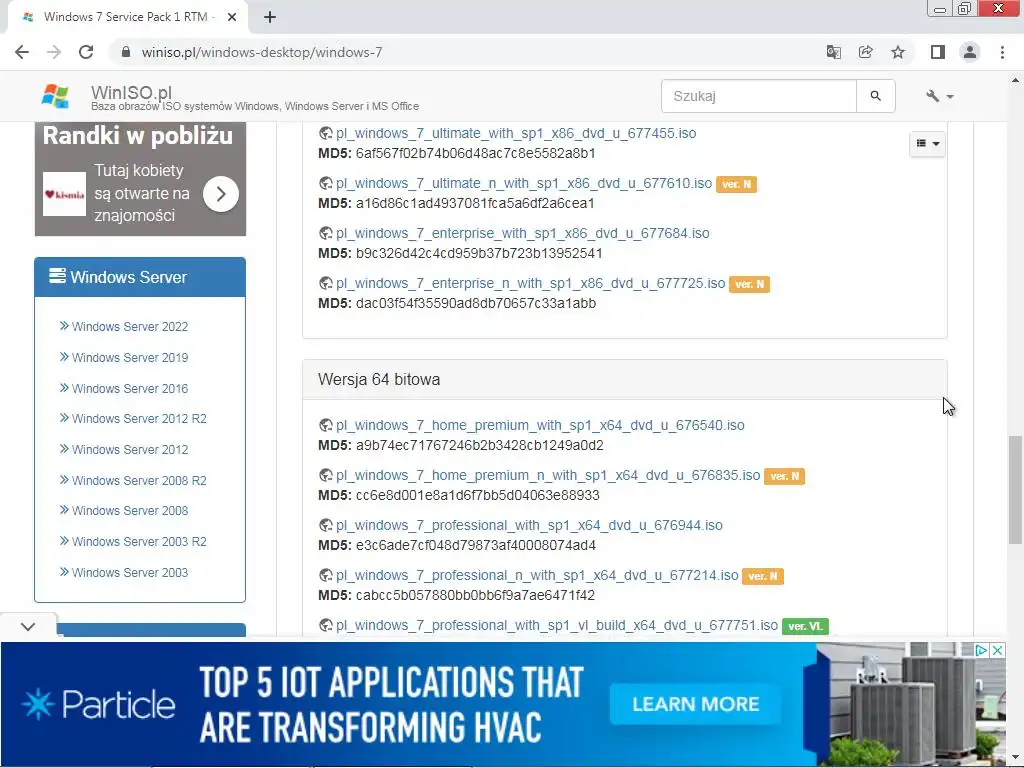The image size is (1024, 768).
Task: Open Windows Server 2019 link
Action: point(129,357)
